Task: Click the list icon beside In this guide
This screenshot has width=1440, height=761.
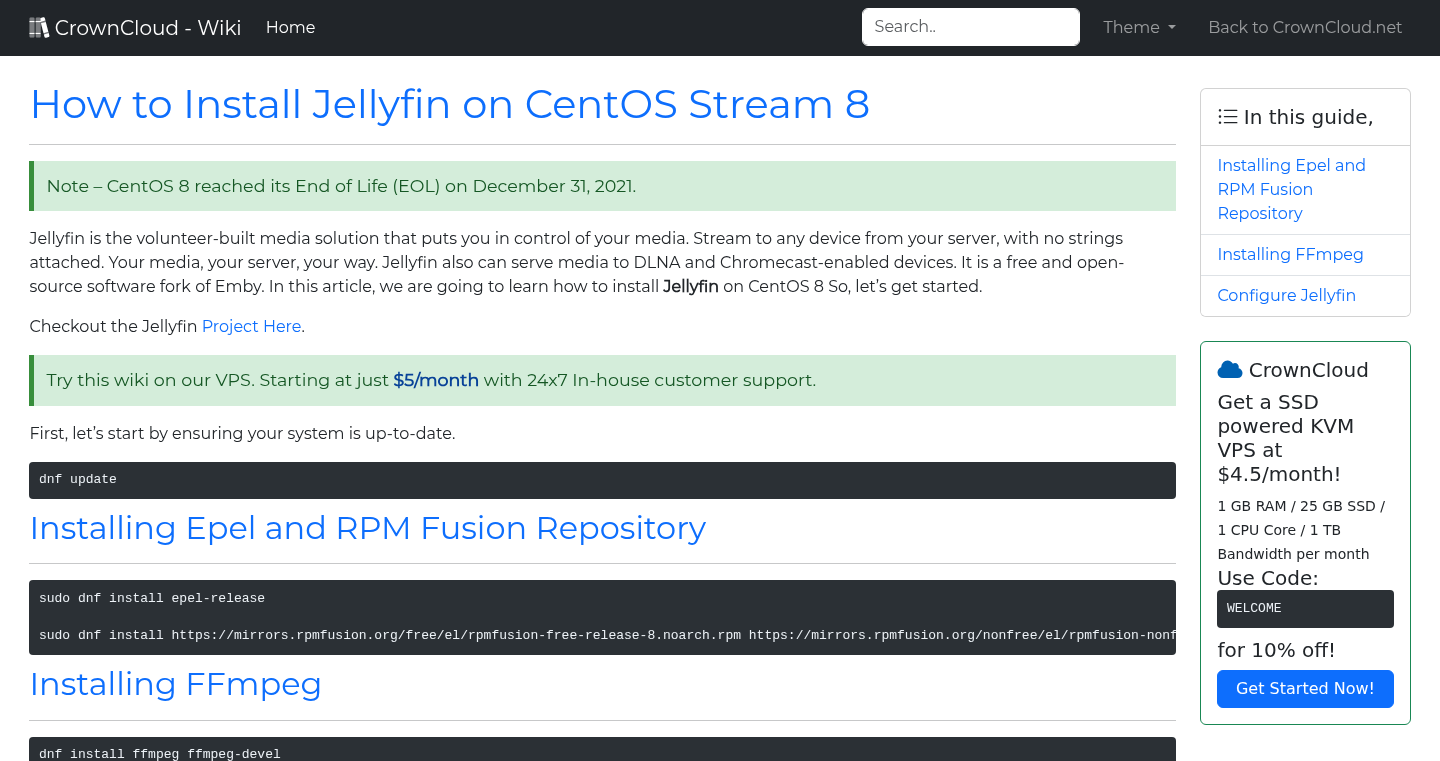Action: coord(1228,117)
